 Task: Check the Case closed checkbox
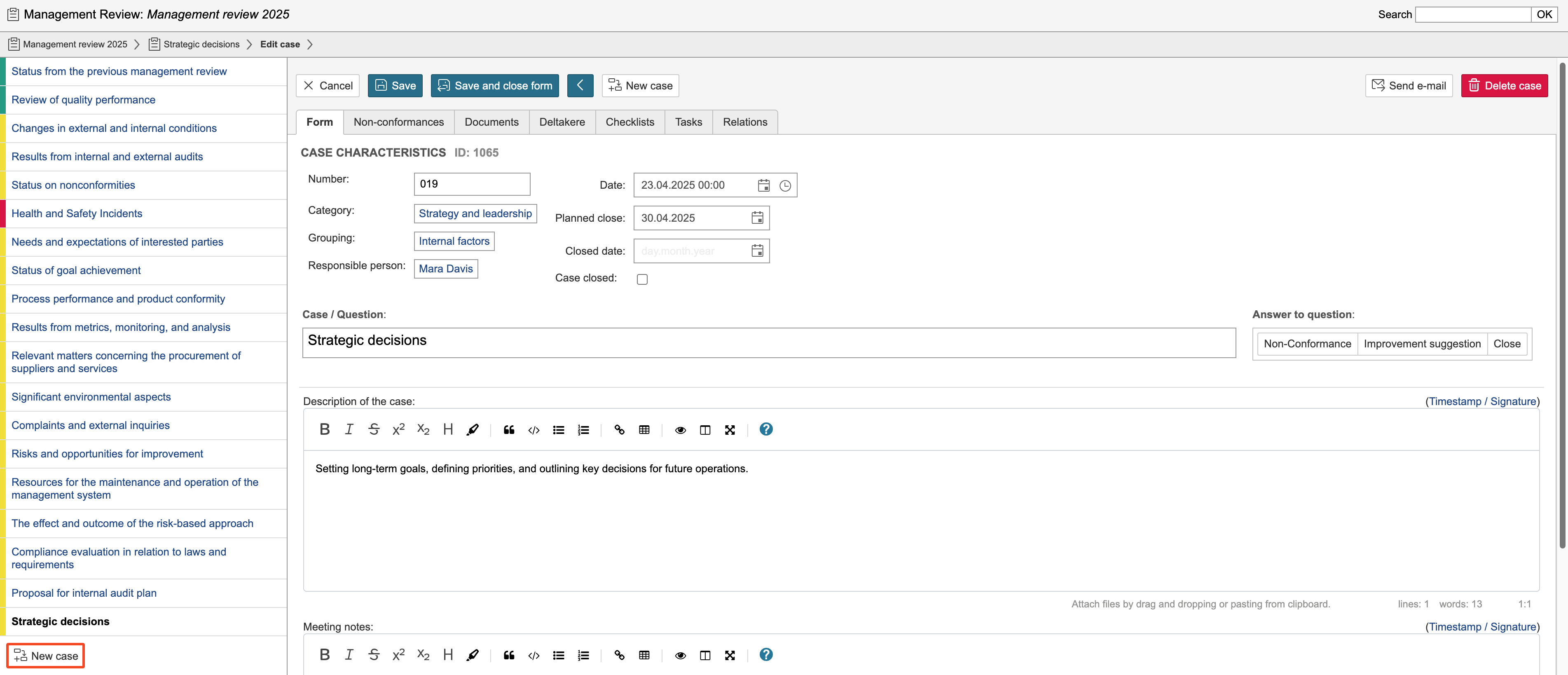[x=642, y=279]
